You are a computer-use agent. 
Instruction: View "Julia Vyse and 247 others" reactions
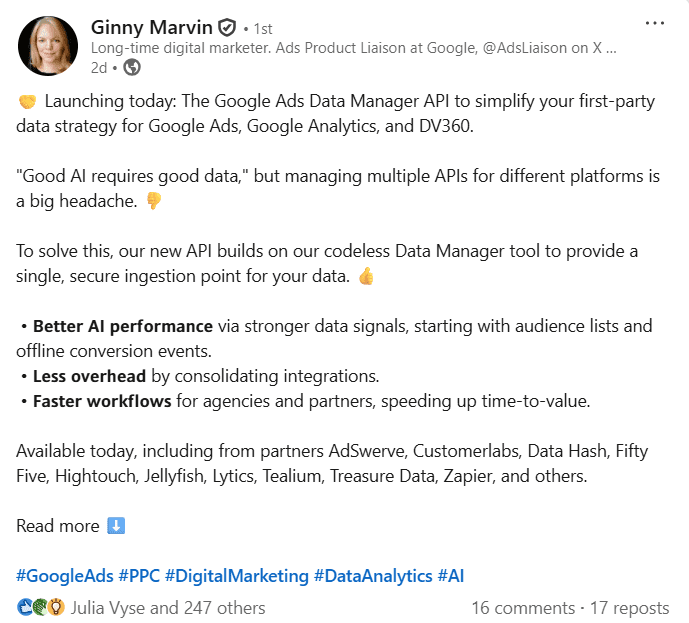[168, 607]
